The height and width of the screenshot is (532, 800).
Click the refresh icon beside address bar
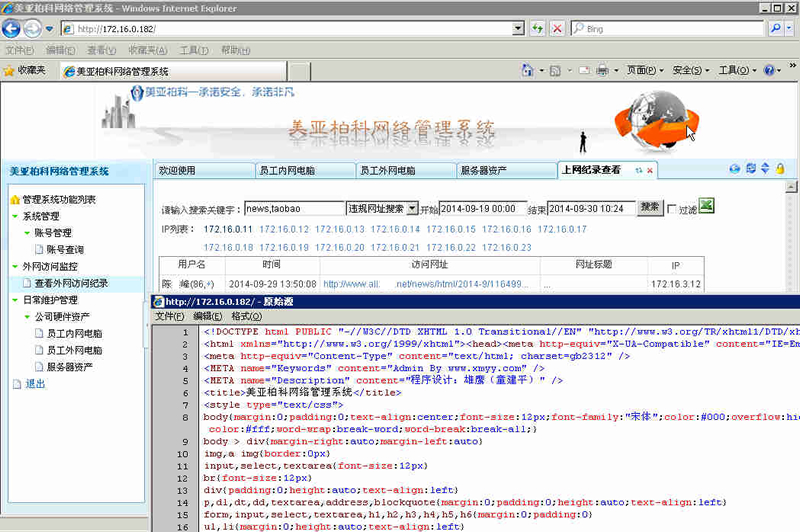tap(537, 29)
